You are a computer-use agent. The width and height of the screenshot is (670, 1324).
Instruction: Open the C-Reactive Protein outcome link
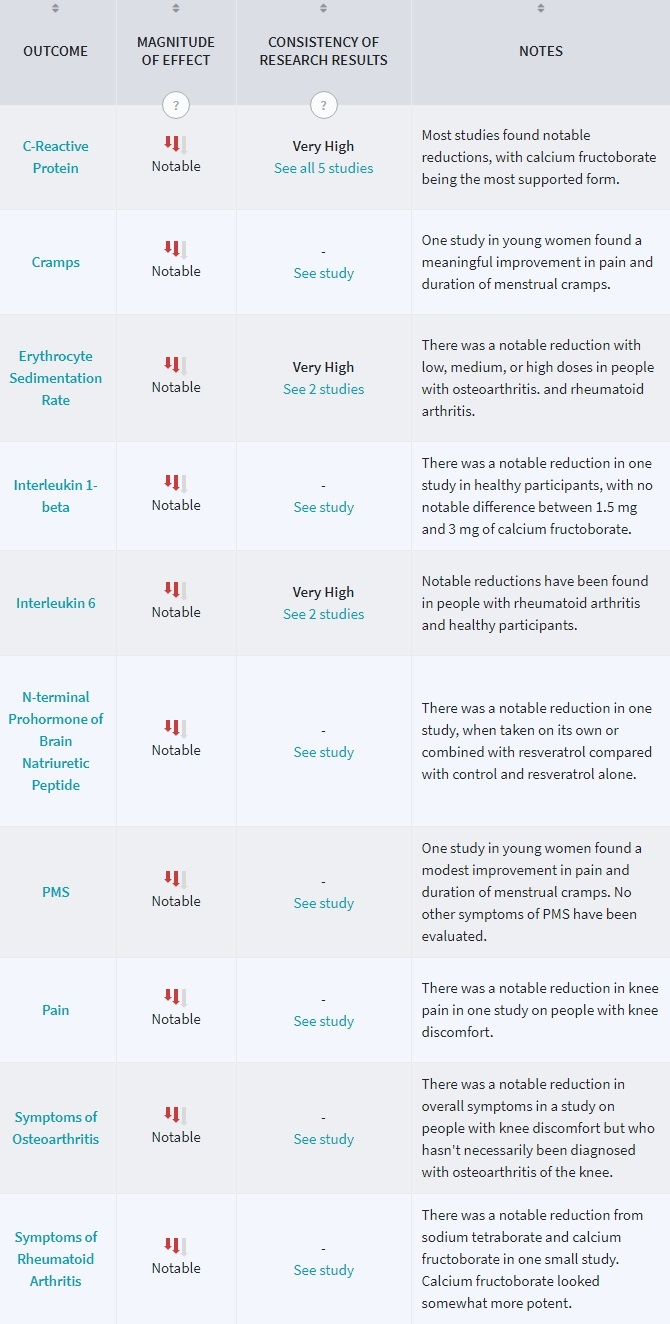tap(56, 157)
